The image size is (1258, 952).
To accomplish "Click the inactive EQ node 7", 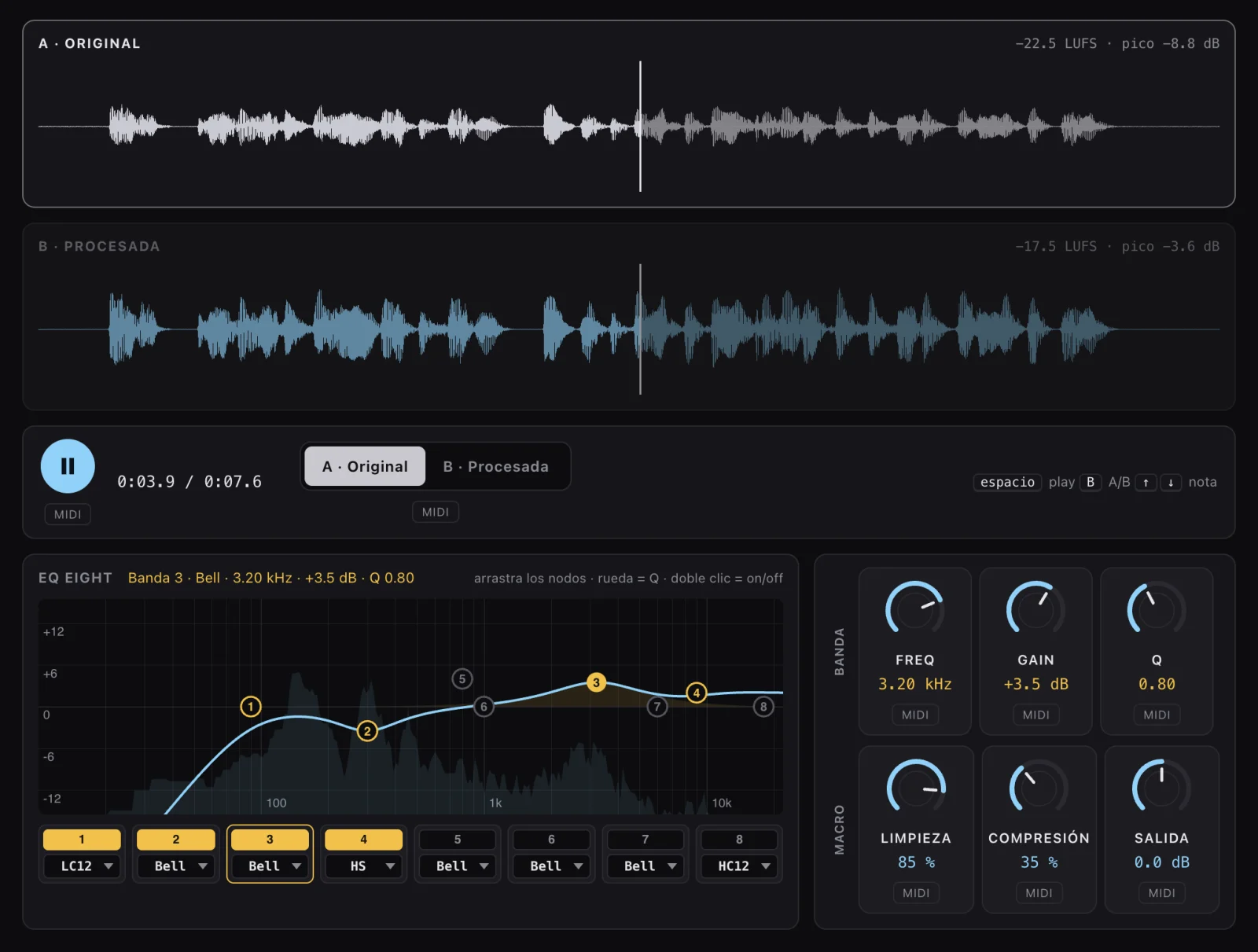I will 657,707.
